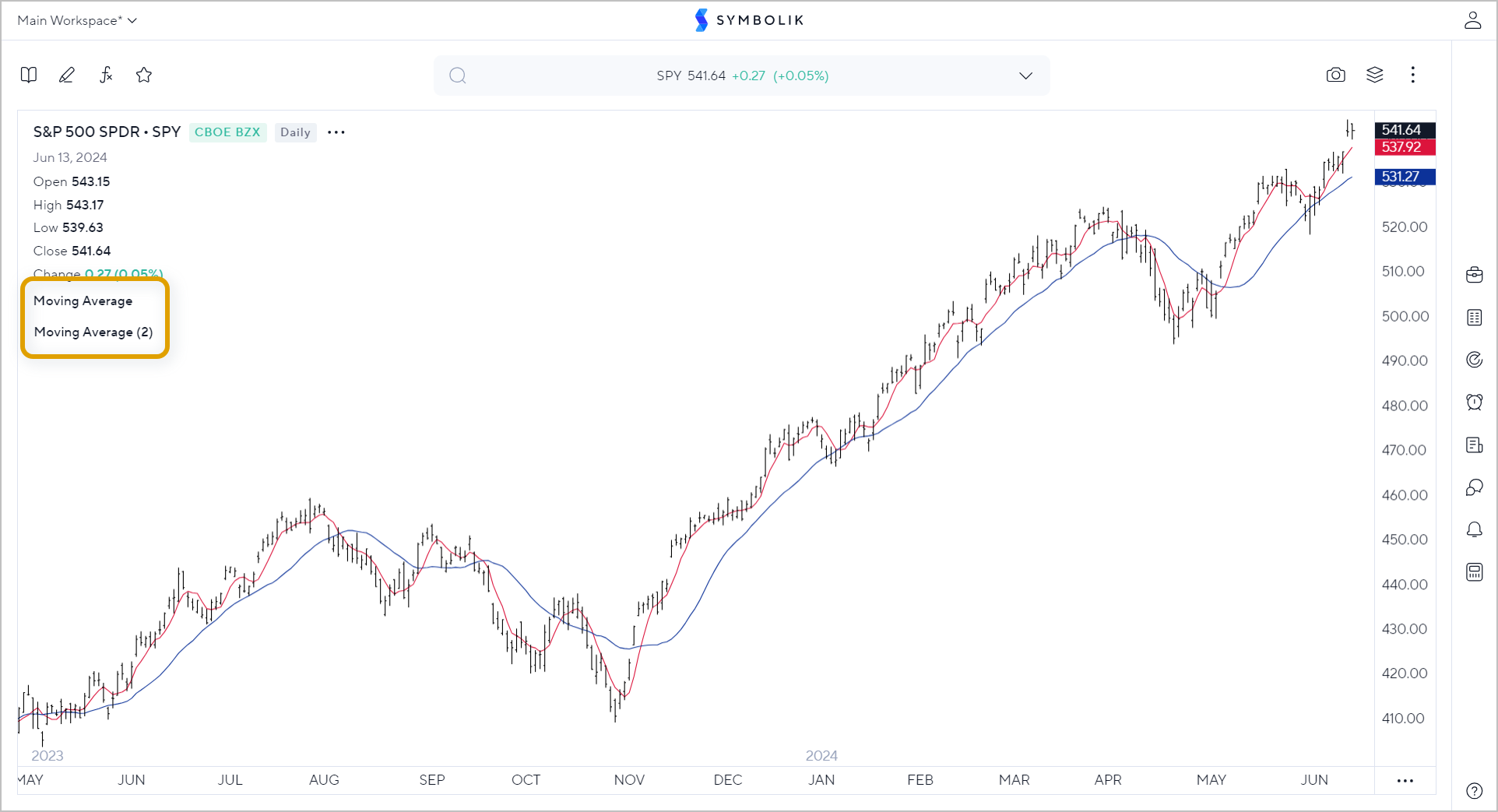The width and height of the screenshot is (1498, 812).
Task: Open the user profile icon
Action: pos(1472,20)
